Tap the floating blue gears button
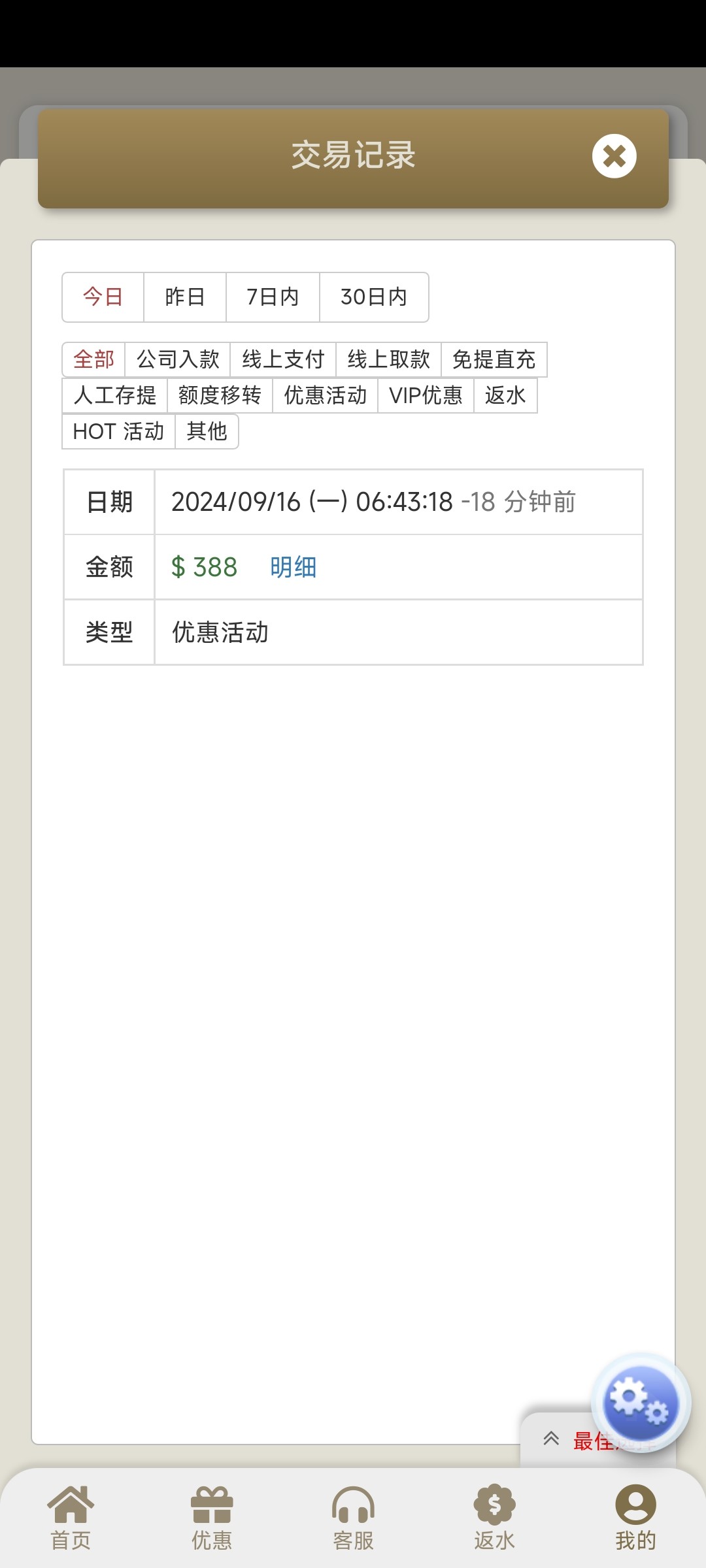 point(640,1403)
